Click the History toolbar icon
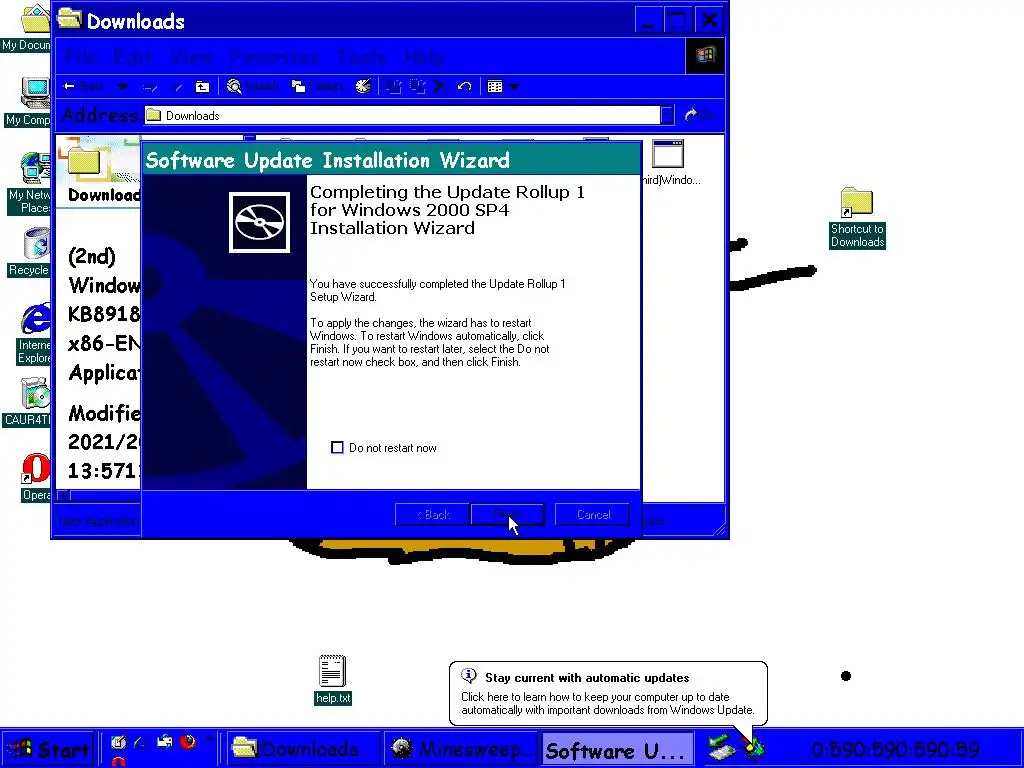The image size is (1024, 768). click(364, 86)
